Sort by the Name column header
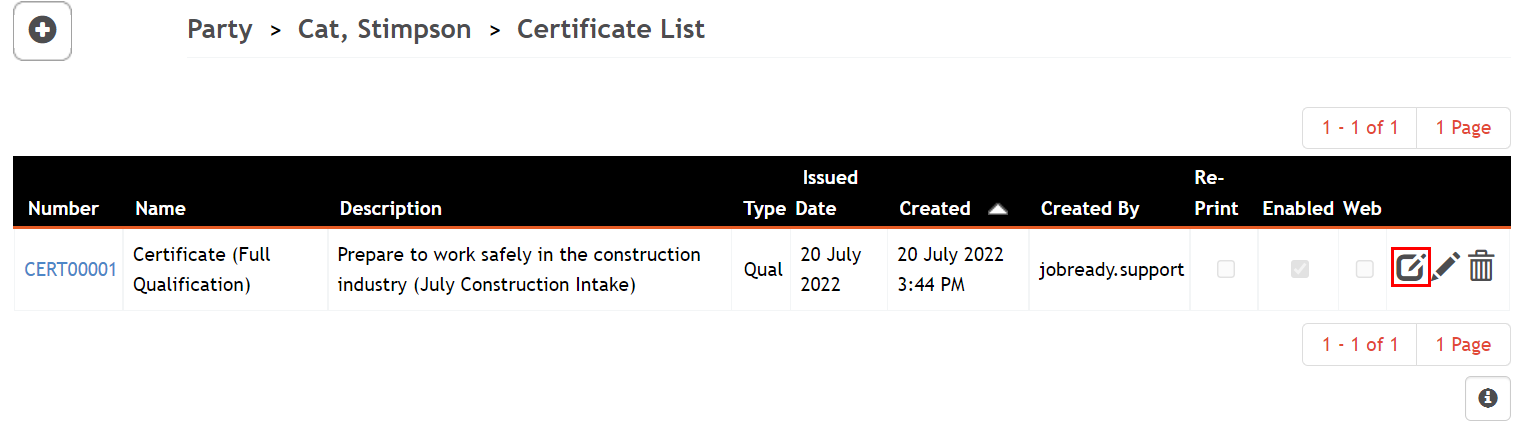The image size is (1527, 431). click(x=160, y=209)
